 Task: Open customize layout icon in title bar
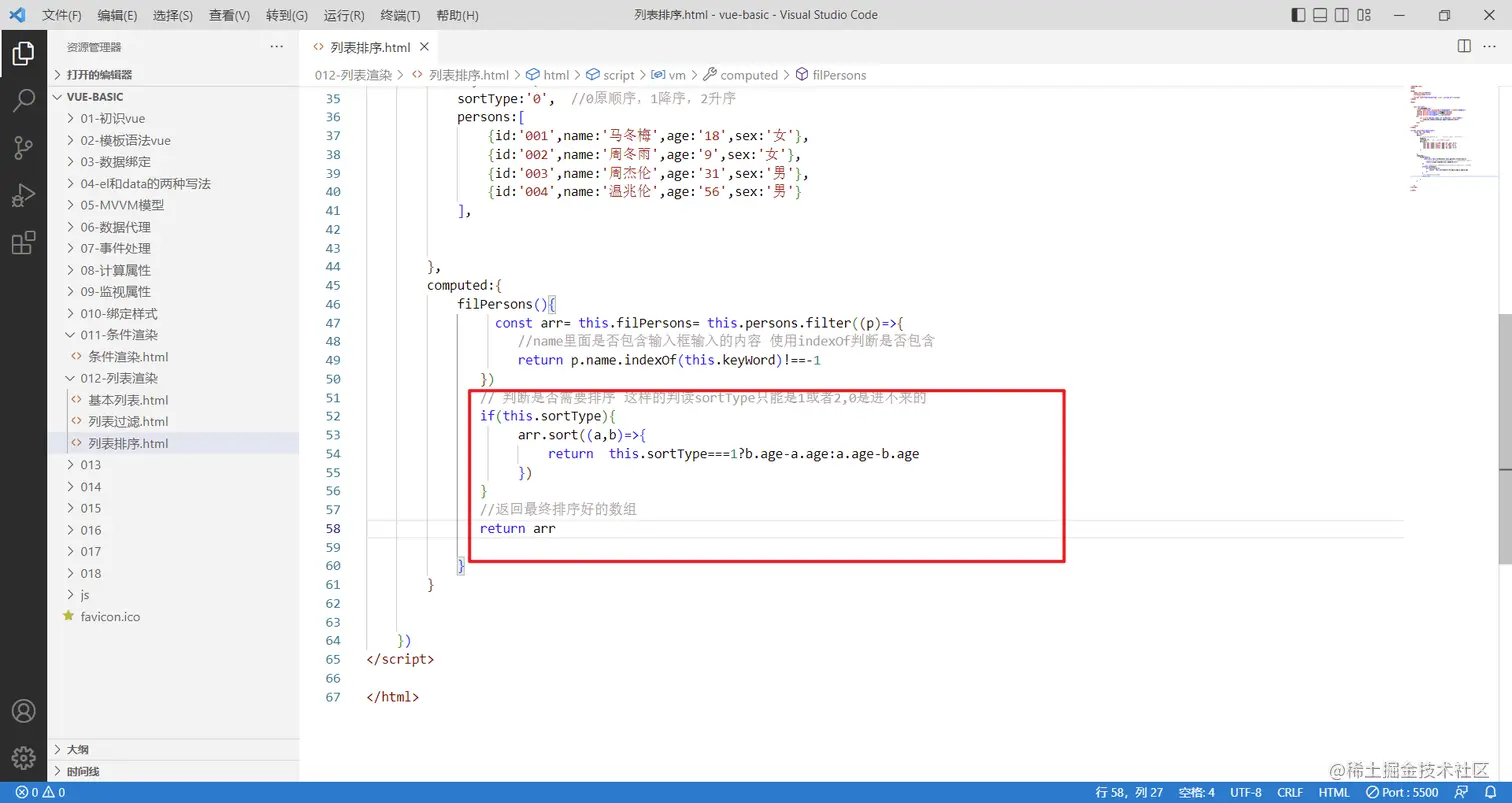pyautogui.click(x=1365, y=15)
